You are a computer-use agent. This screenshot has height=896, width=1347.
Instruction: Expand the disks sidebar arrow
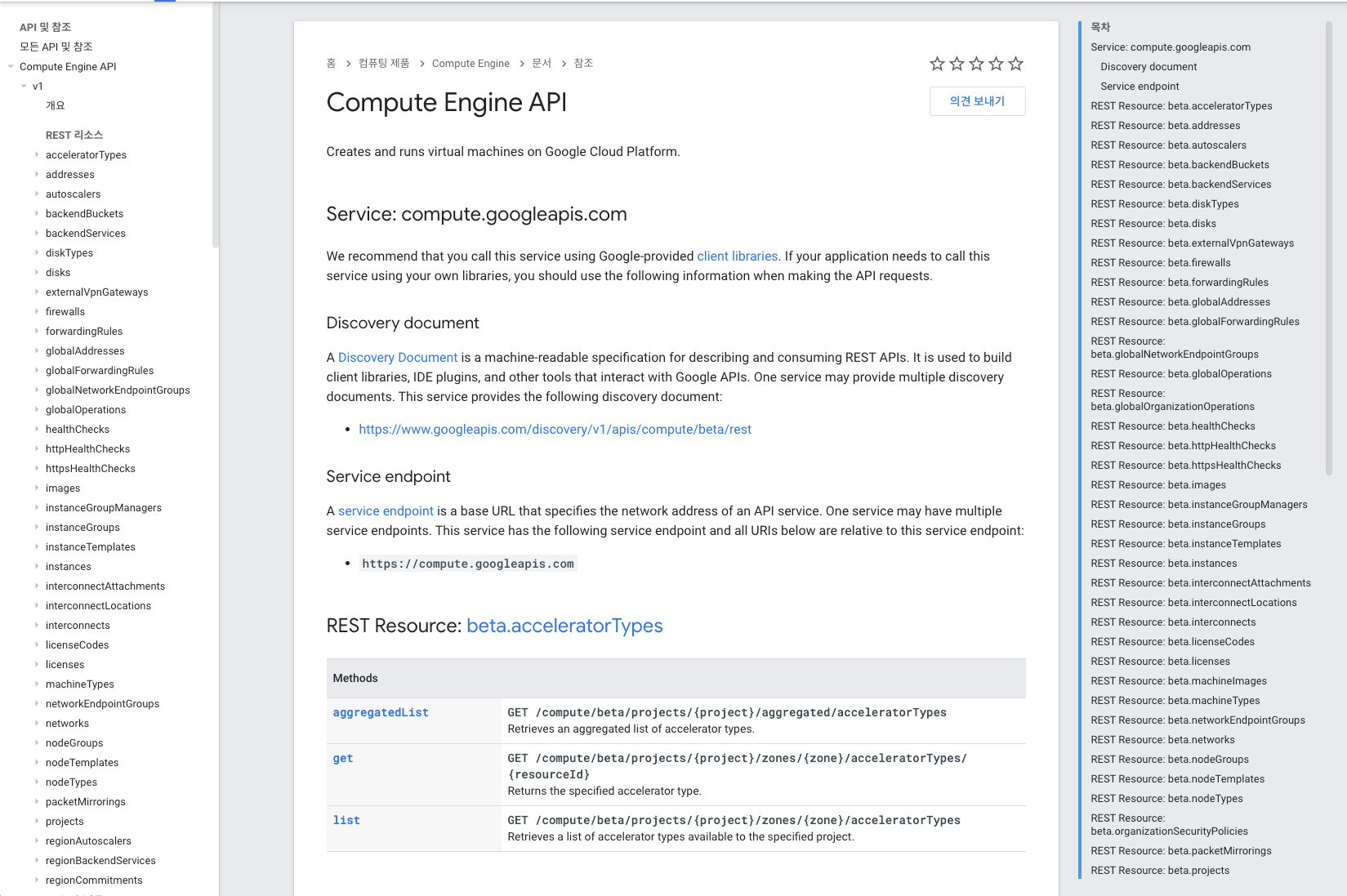37,272
